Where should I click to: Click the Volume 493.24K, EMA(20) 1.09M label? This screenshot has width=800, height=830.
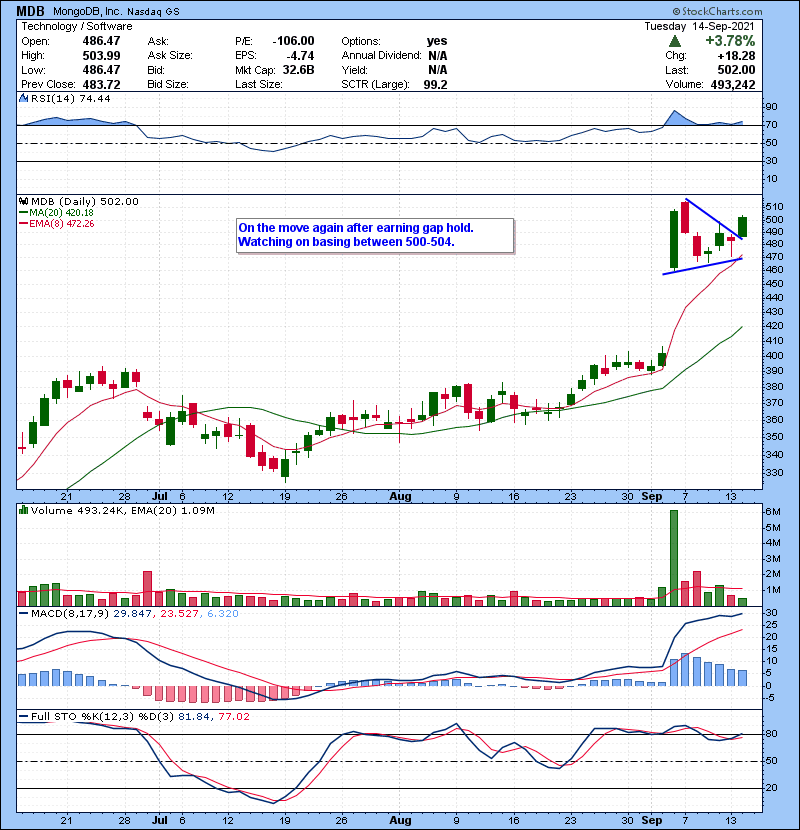coord(123,510)
